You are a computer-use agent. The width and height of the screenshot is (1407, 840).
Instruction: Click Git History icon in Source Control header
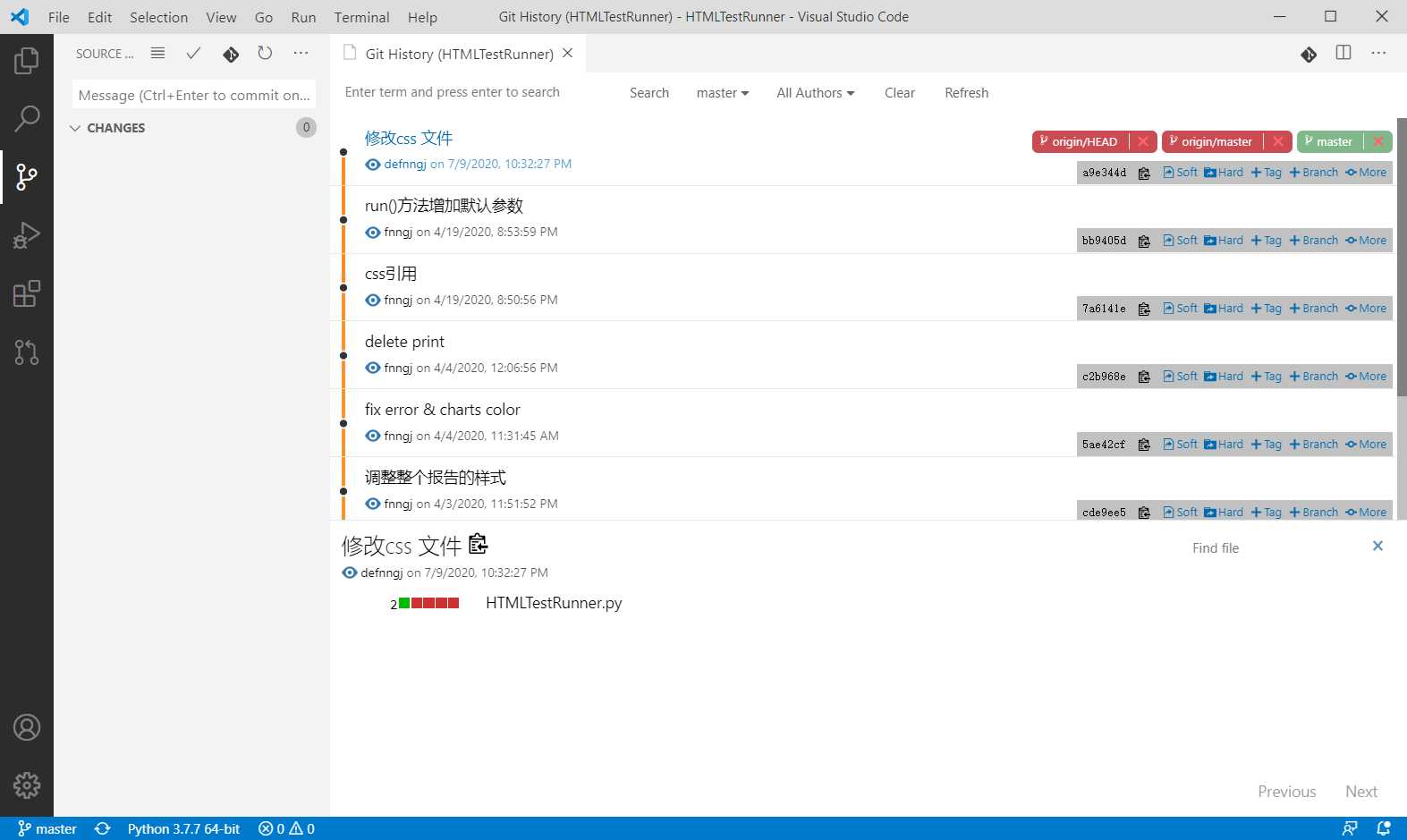point(231,55)
